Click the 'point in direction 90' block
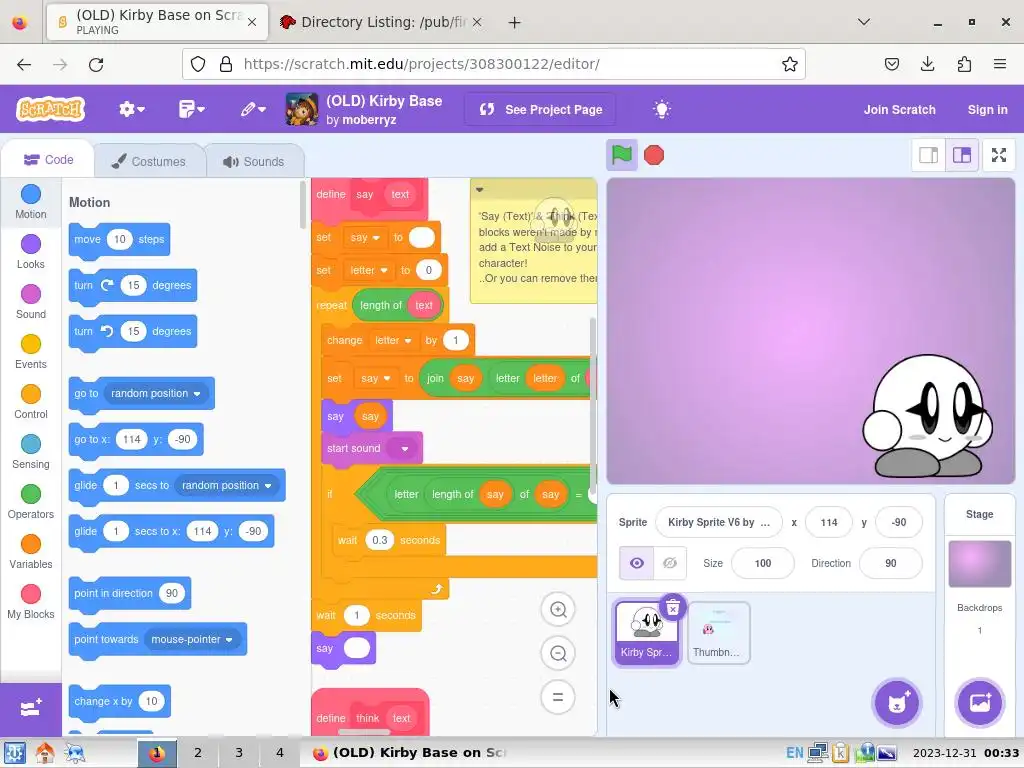 130,594
